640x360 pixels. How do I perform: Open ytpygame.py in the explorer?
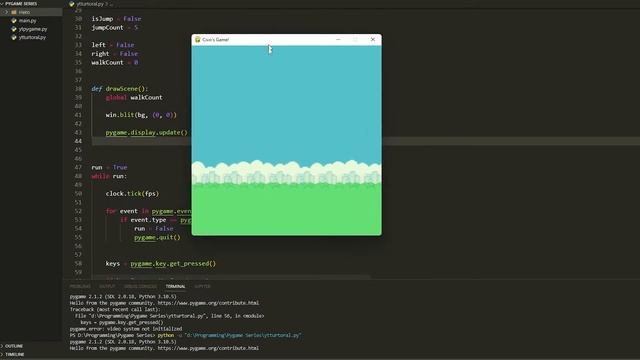[33, 29]
